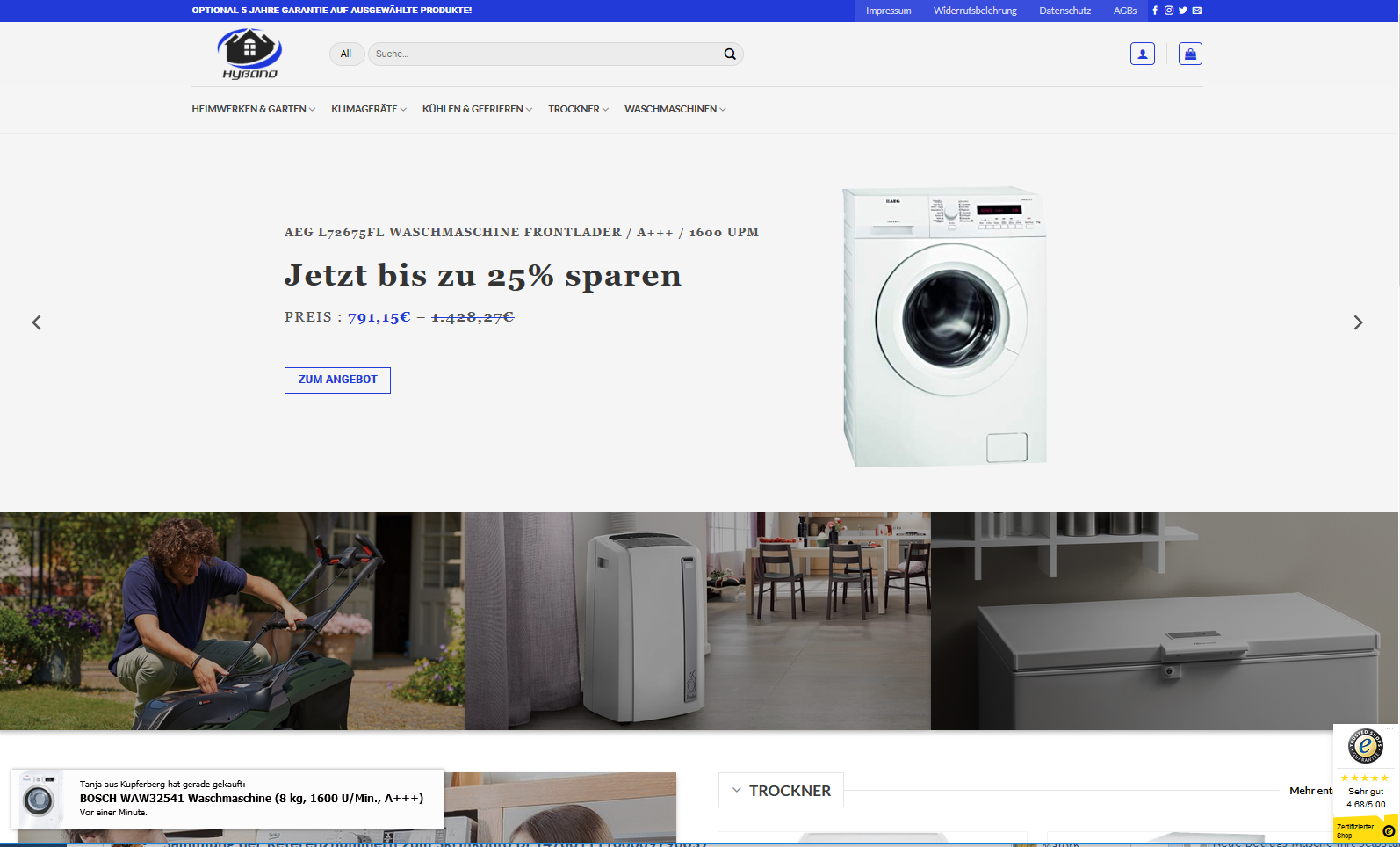The image size is (1400, 847).
Task: Click the email envelope icon
Action: 1197,11
